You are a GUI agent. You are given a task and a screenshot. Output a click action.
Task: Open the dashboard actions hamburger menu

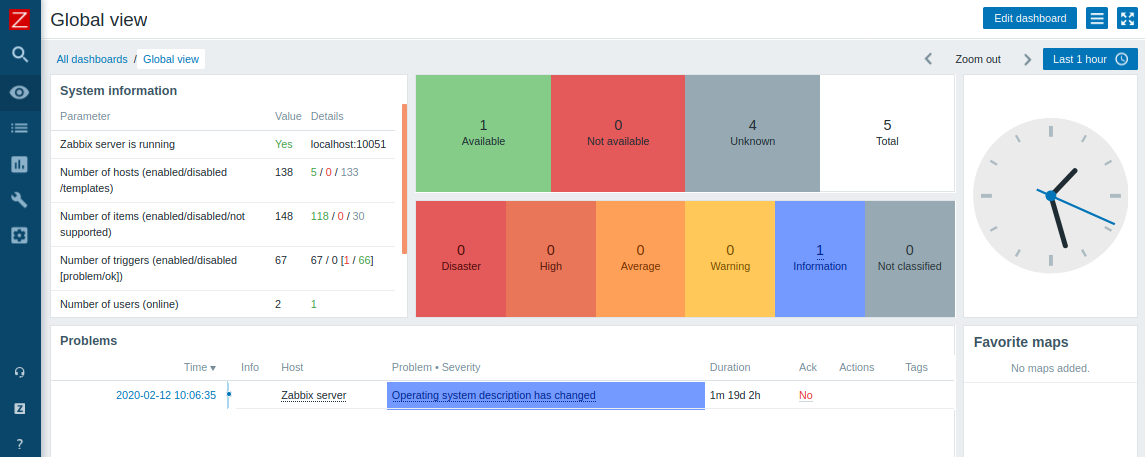(1097, 18)
